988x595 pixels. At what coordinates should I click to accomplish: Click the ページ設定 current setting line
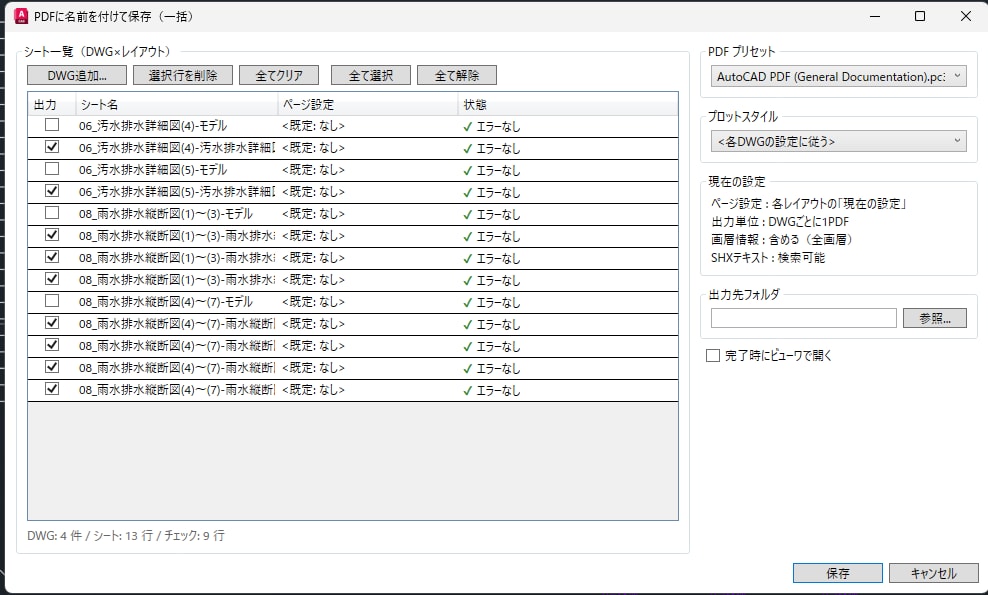pos(809,204)
